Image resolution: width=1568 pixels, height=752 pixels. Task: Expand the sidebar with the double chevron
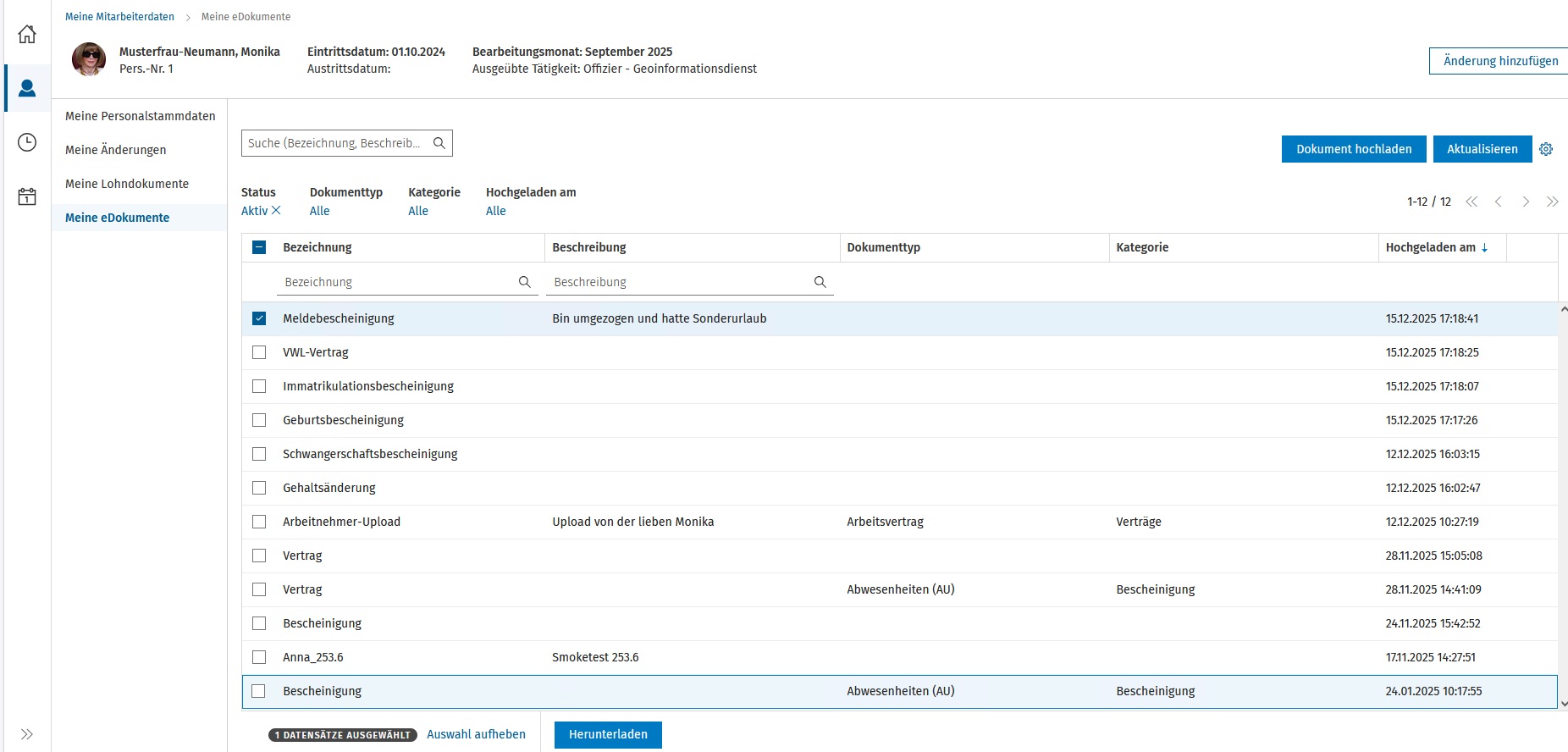click(x=27, y=734)
